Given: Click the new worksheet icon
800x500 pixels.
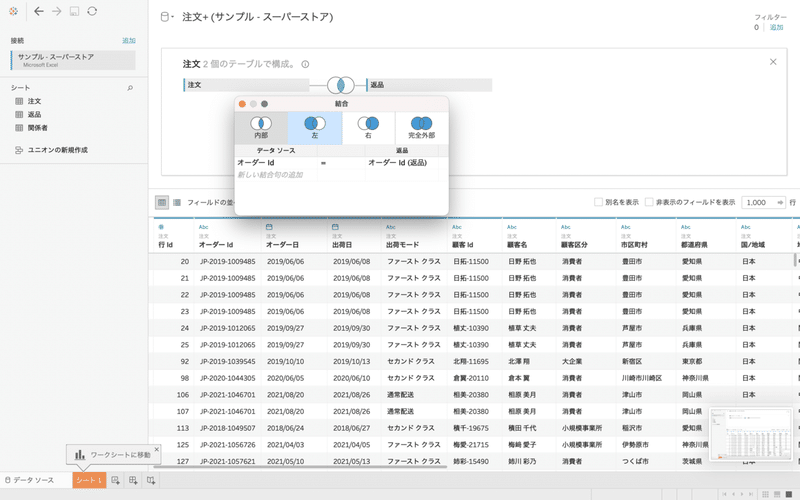Looking at the screenshot, I should click(115, 480).
